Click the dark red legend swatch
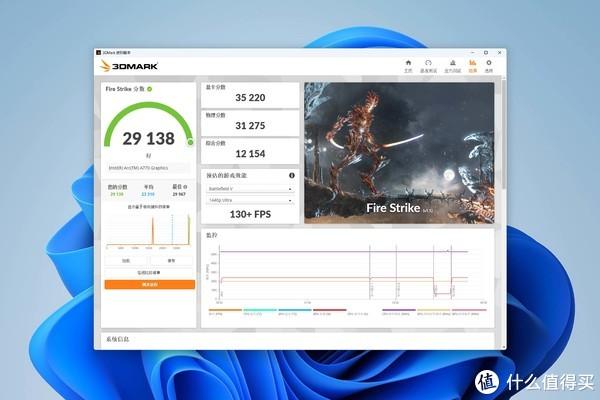Screen dimensions: 600x400 329,310
